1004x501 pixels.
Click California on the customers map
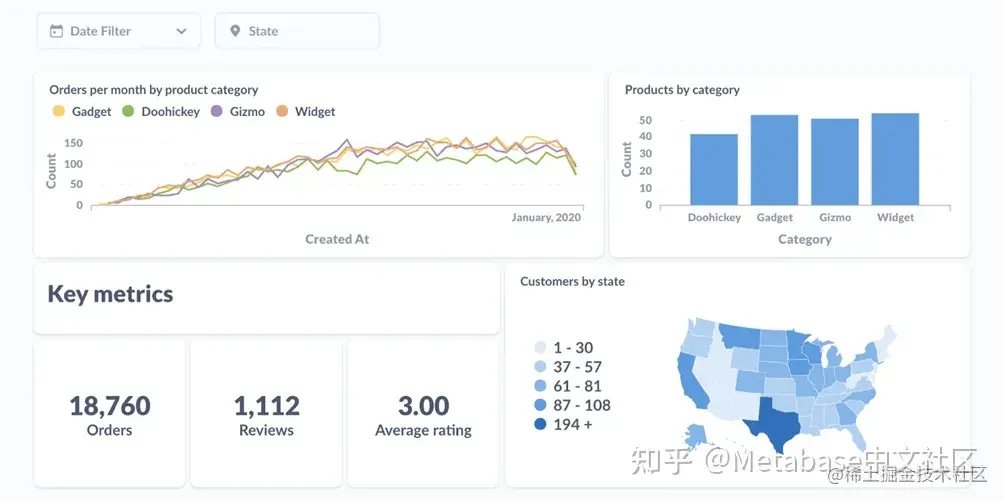coord(690,381)
